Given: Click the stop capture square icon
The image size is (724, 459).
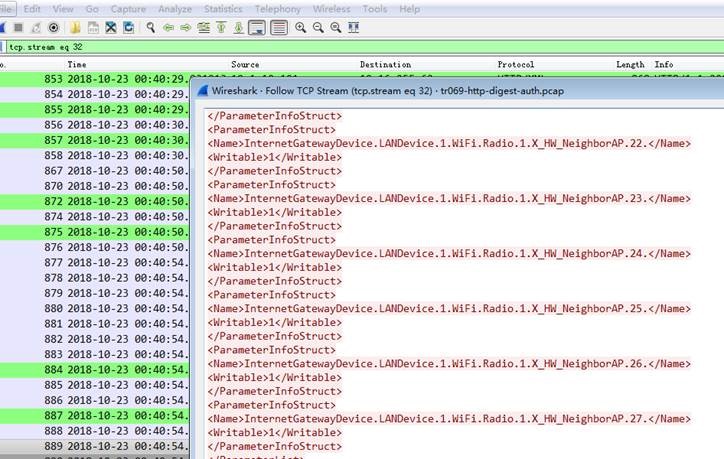Looking at the screenshot, I should pos(17,27).
